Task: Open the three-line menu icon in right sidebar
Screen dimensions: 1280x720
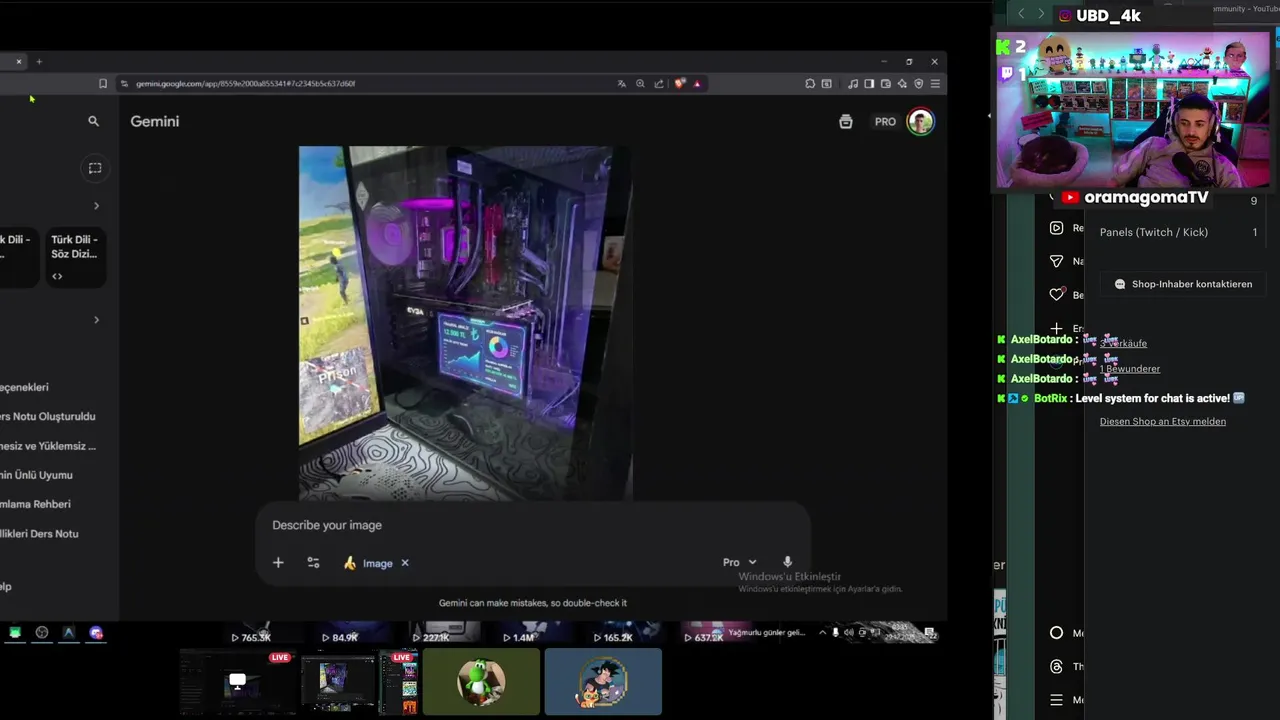Action: (x=1056, y=700)
